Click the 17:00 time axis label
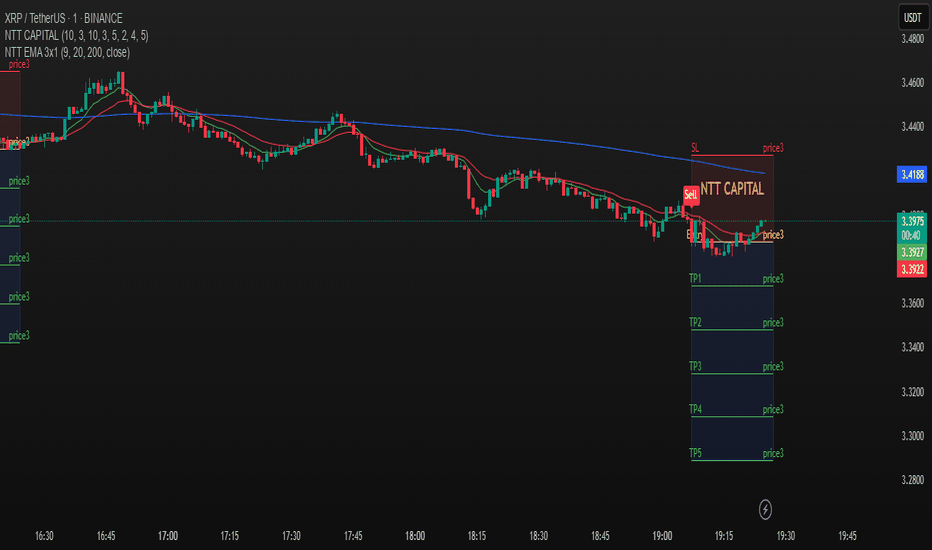This screenshot has height=550, width=932. click(x=168, y=536)
